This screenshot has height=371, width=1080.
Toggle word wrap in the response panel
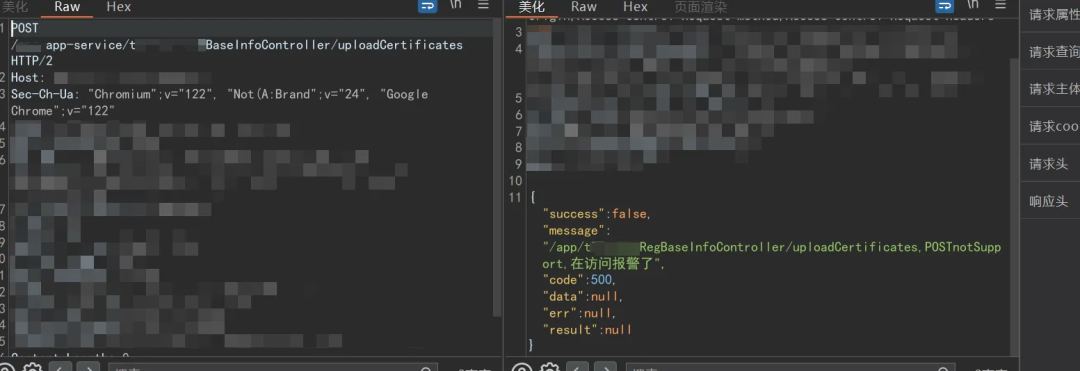[944, 6]
